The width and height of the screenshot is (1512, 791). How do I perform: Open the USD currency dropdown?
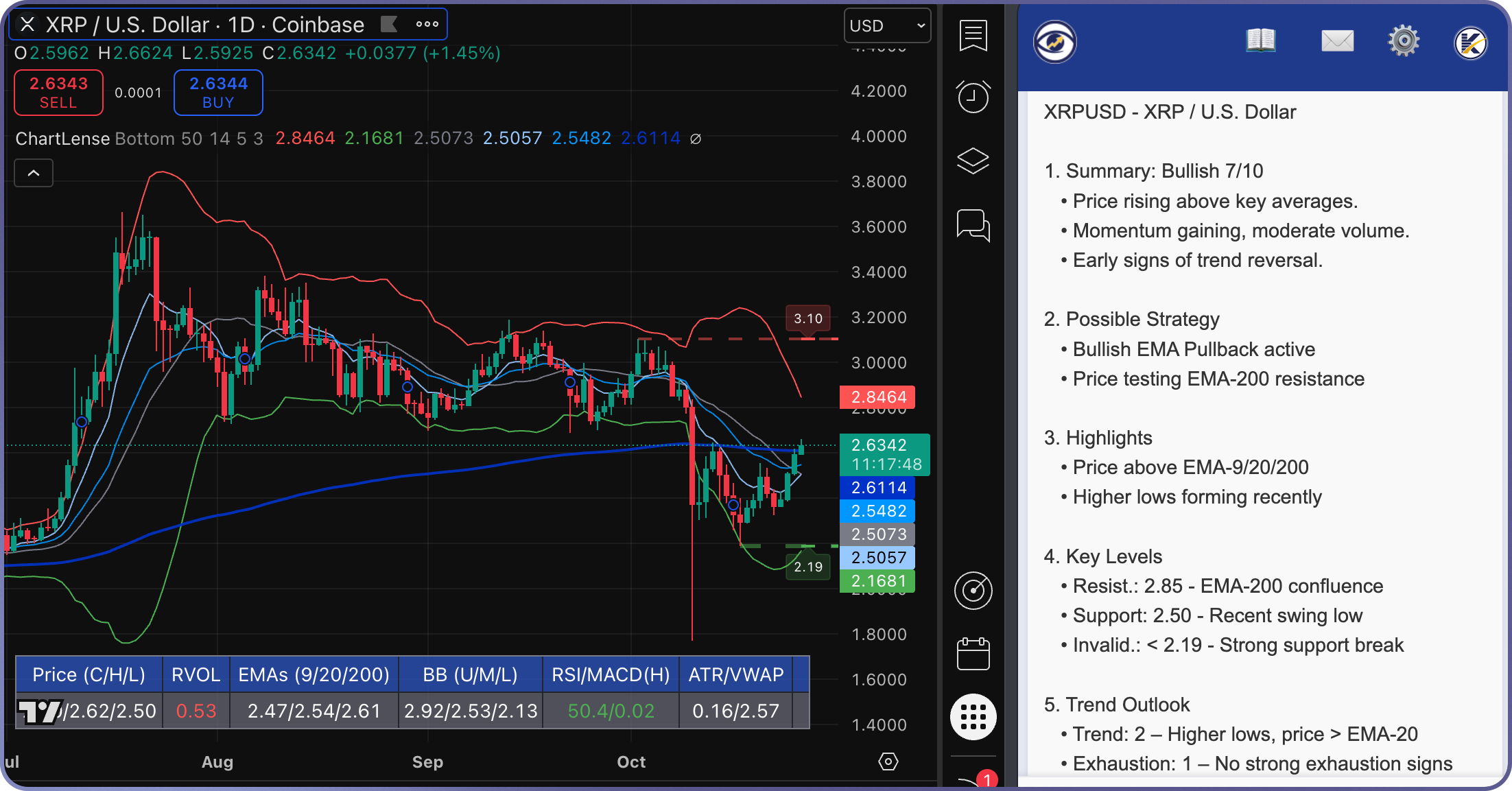[887, 25]
